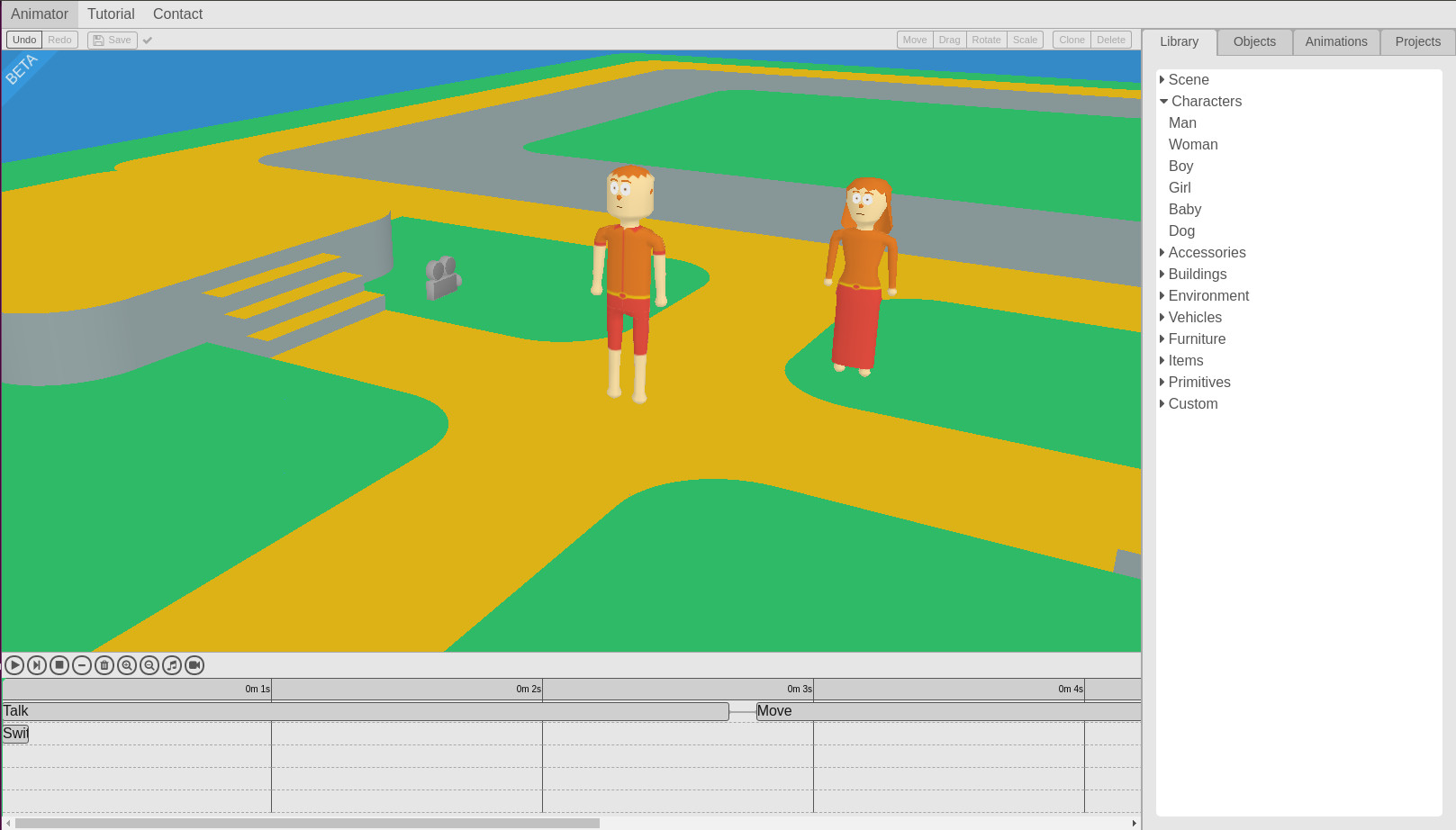Skip to the end of the animation
This screenshot has height=830, width=1456.
click(x=36, y=665)
